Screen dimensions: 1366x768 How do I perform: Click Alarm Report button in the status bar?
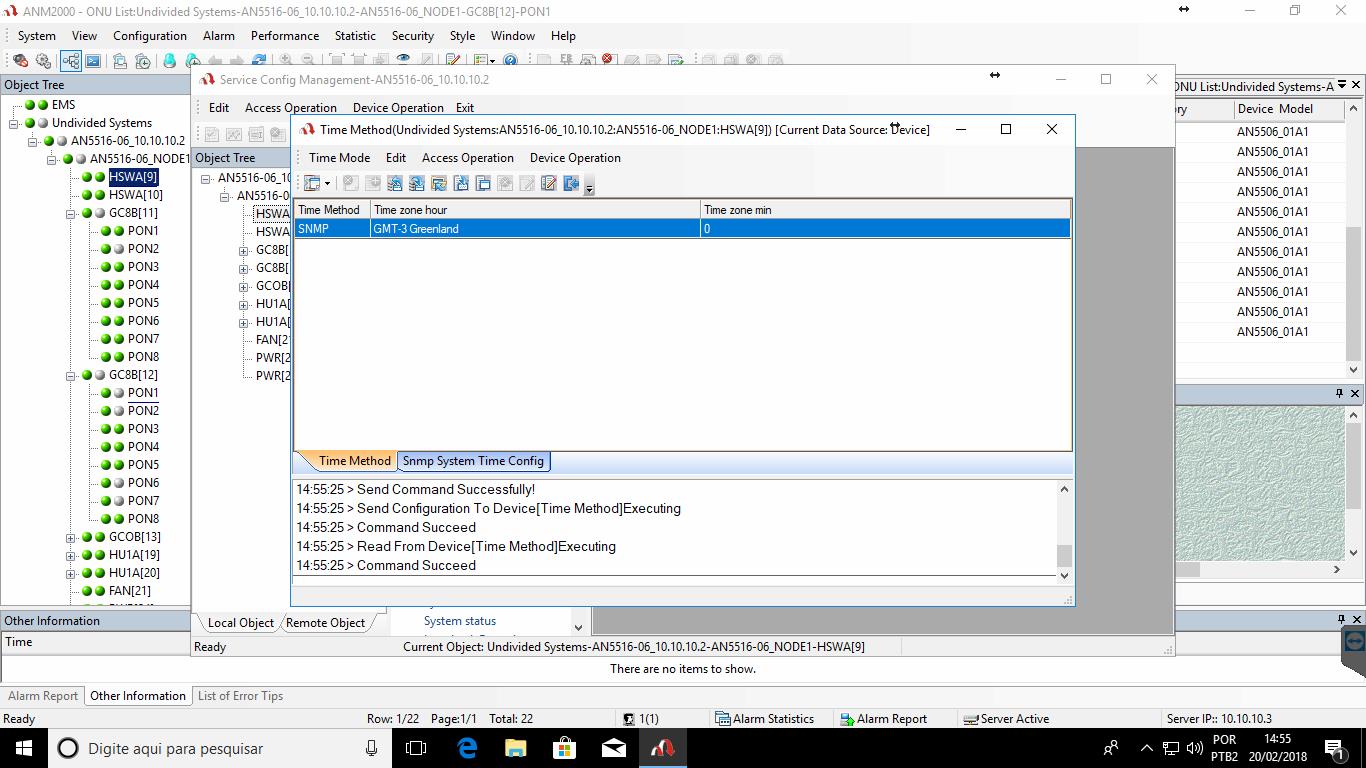click(x=883, y=719)
